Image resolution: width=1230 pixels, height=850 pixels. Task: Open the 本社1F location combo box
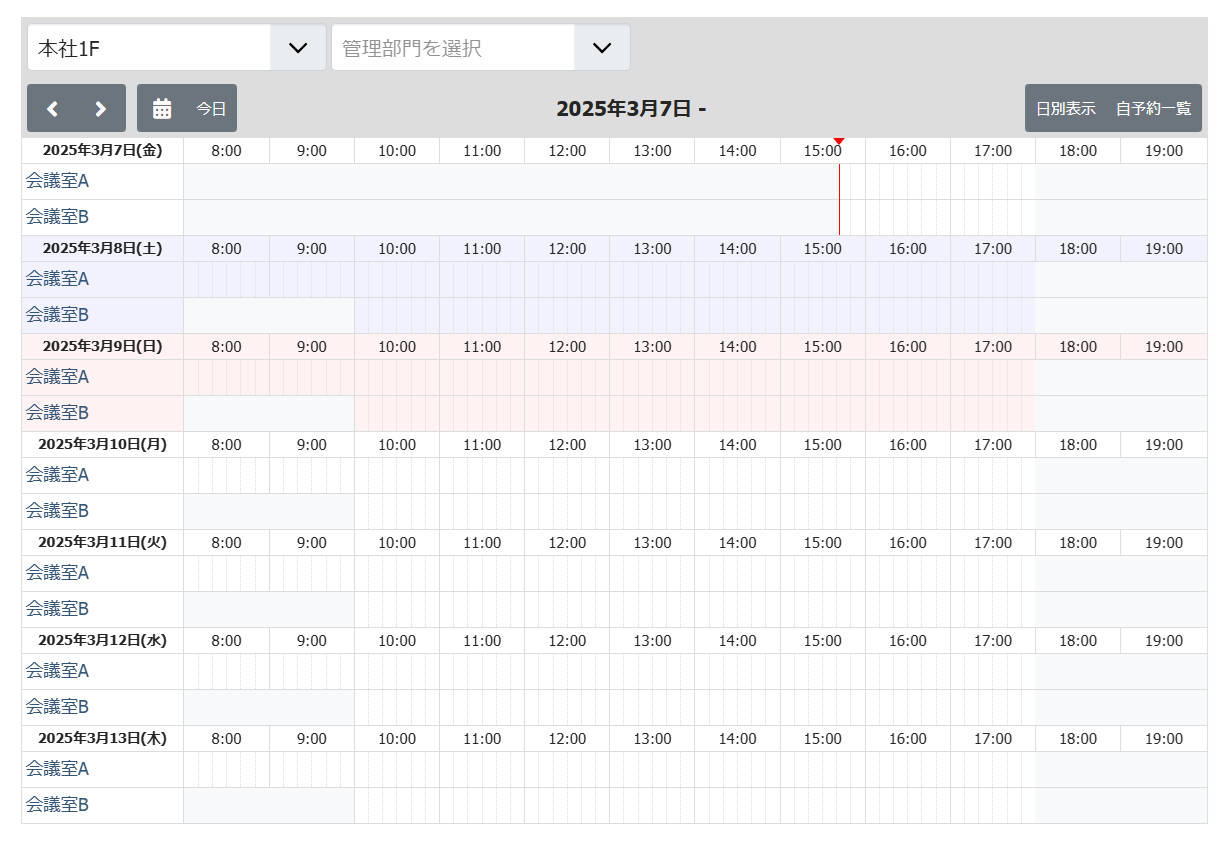click(x=150, y=48)
